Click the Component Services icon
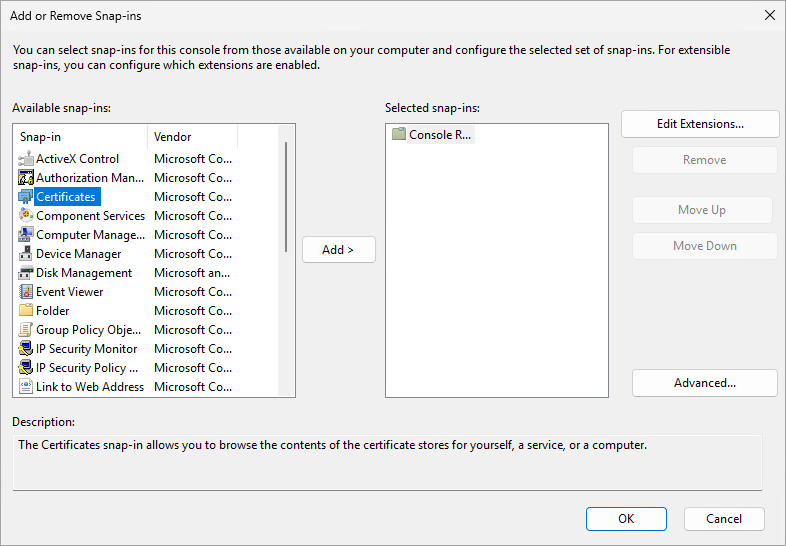The height and width of the screenshot is (546, 786). (x=27, y=216)
